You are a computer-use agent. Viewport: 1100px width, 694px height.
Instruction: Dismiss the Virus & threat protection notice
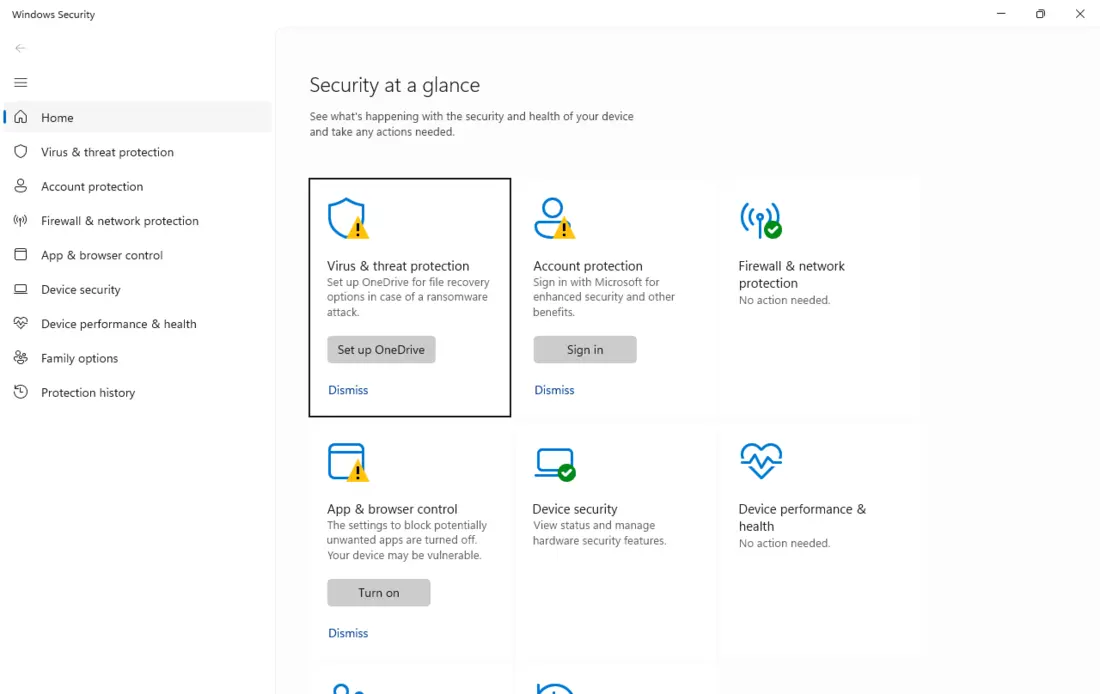pyautogui.click(x=348, y=390)
